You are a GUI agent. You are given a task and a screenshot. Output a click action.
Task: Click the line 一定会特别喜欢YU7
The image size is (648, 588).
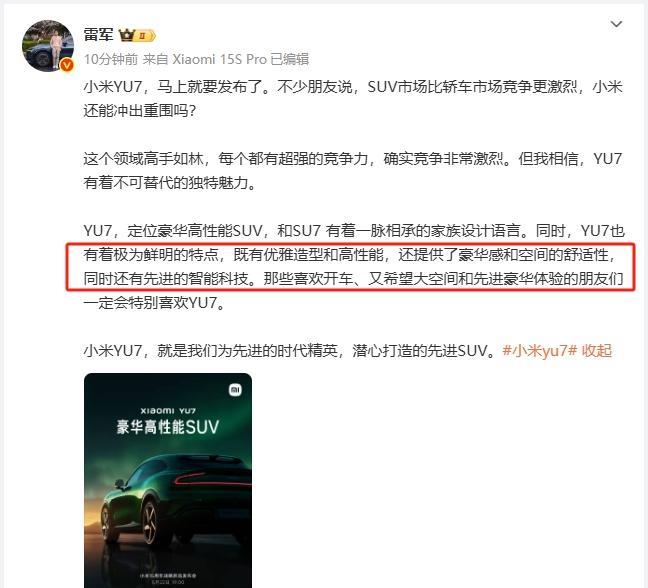point(155,303)
